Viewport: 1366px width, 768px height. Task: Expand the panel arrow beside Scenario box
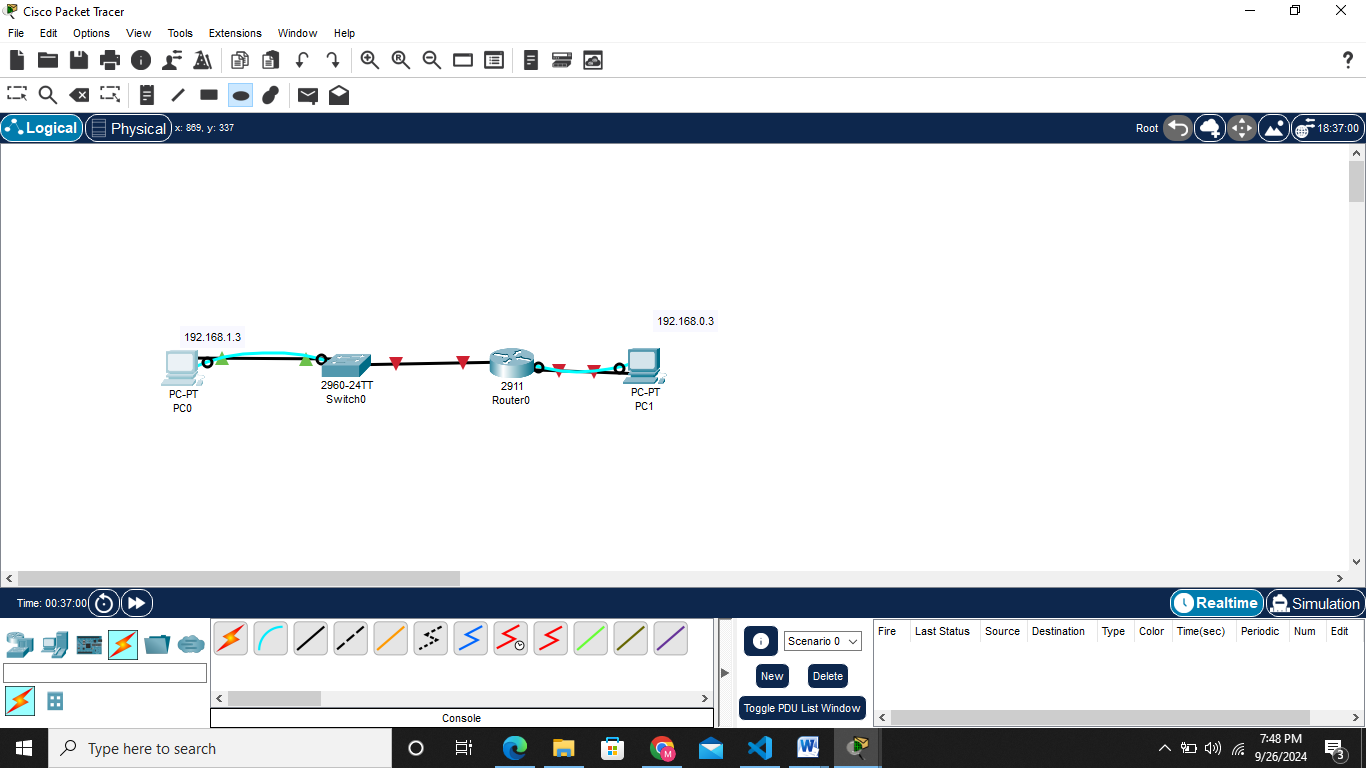[x=725, y=673]
